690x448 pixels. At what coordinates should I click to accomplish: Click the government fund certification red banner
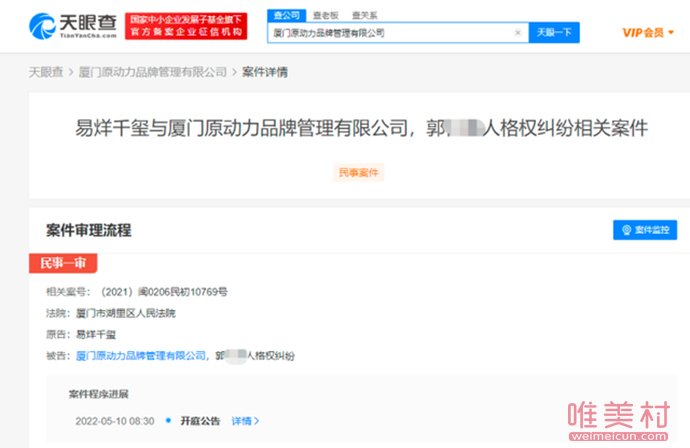click(x=186, y=26)
